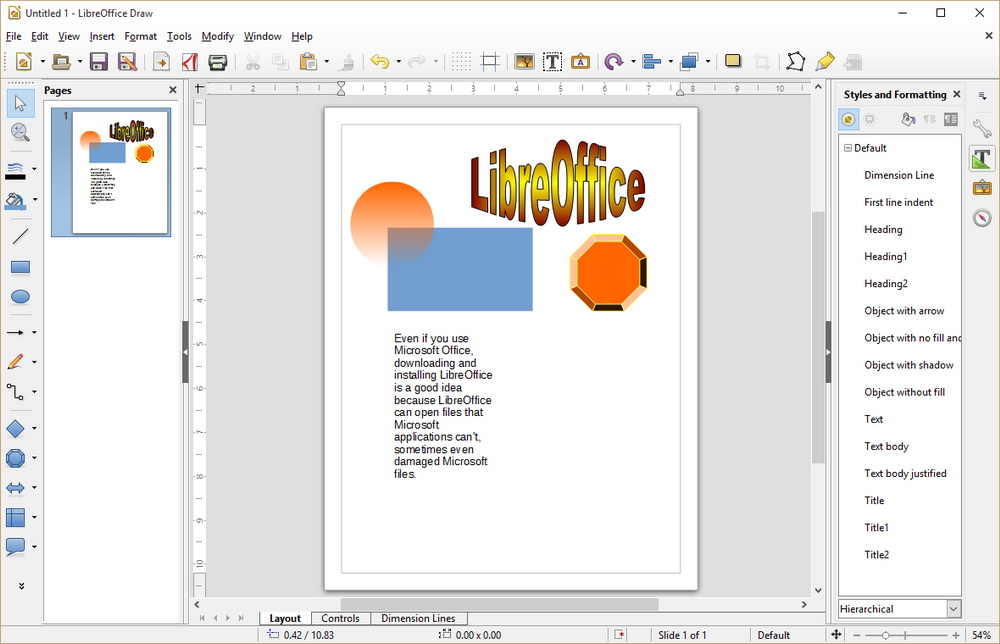Select the Rectangle tool

coord(20,266)
